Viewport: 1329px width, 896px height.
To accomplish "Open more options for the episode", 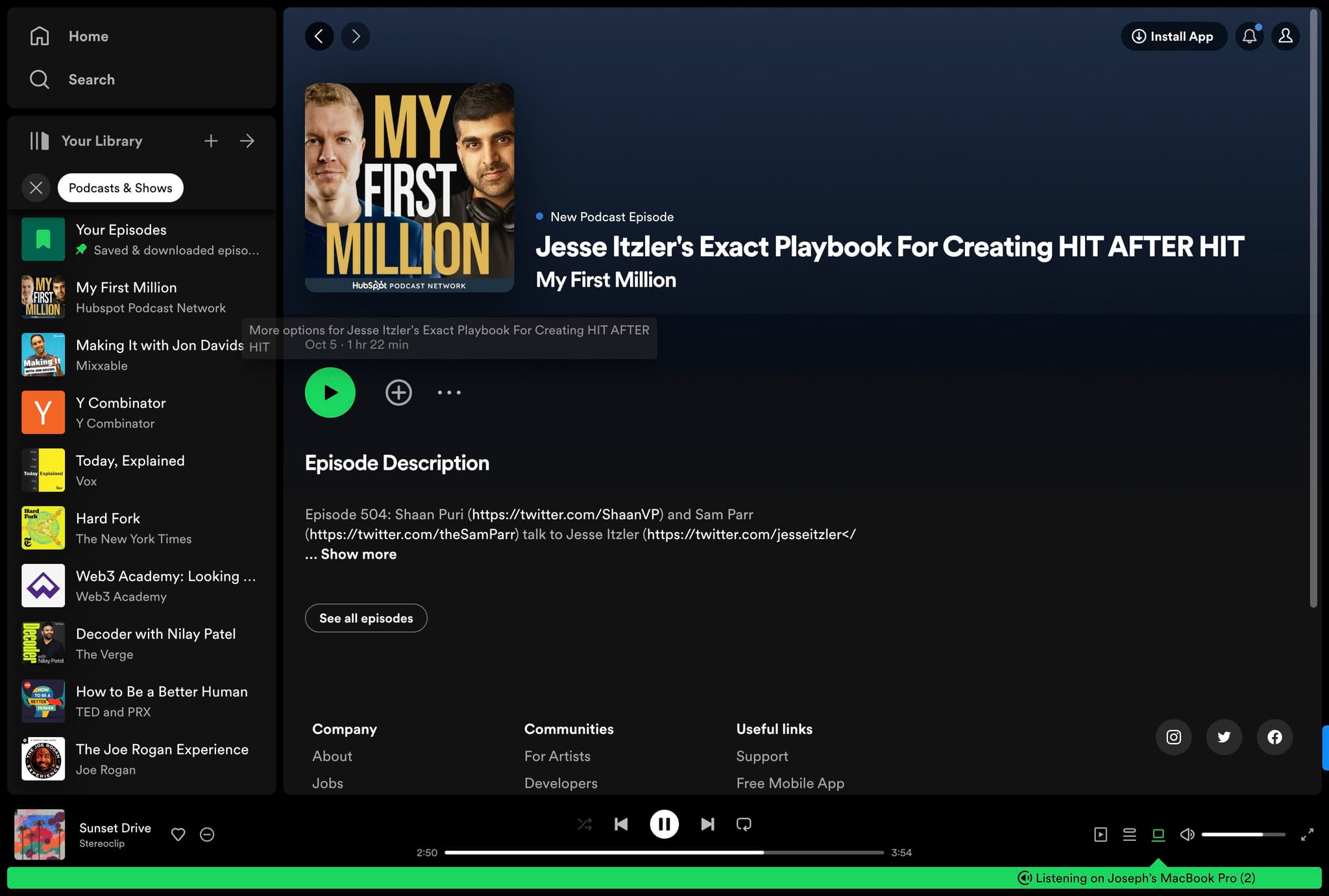I will [x=448, y=392].
